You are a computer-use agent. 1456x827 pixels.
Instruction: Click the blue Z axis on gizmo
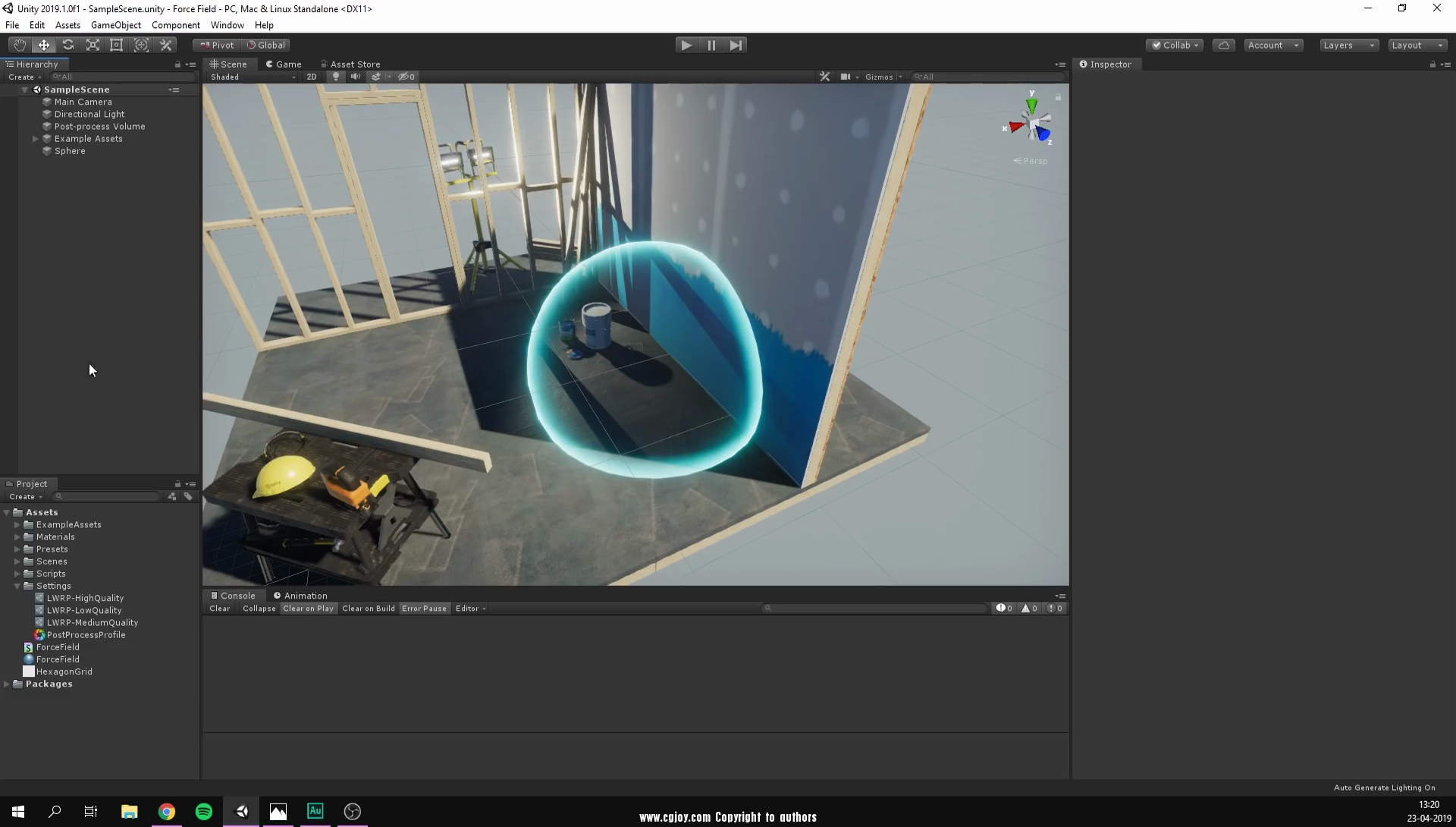click(1043, 135)
